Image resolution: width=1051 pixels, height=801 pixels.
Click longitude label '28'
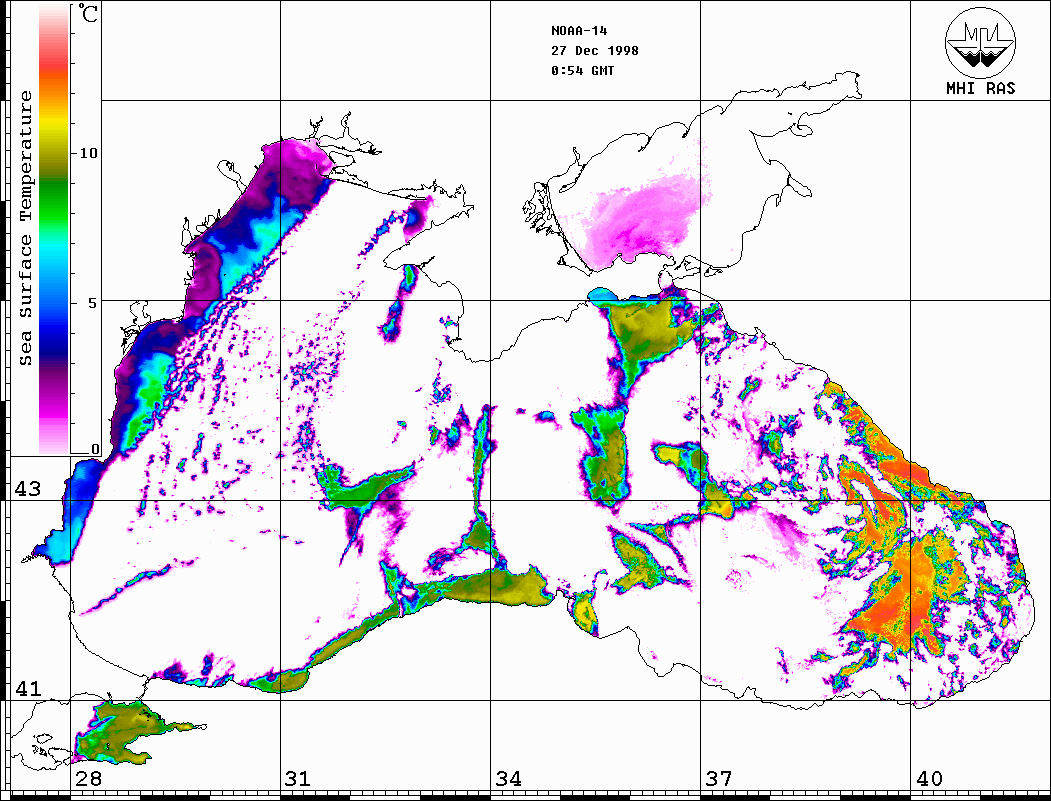pyautogui.click(x=88, y=778)
